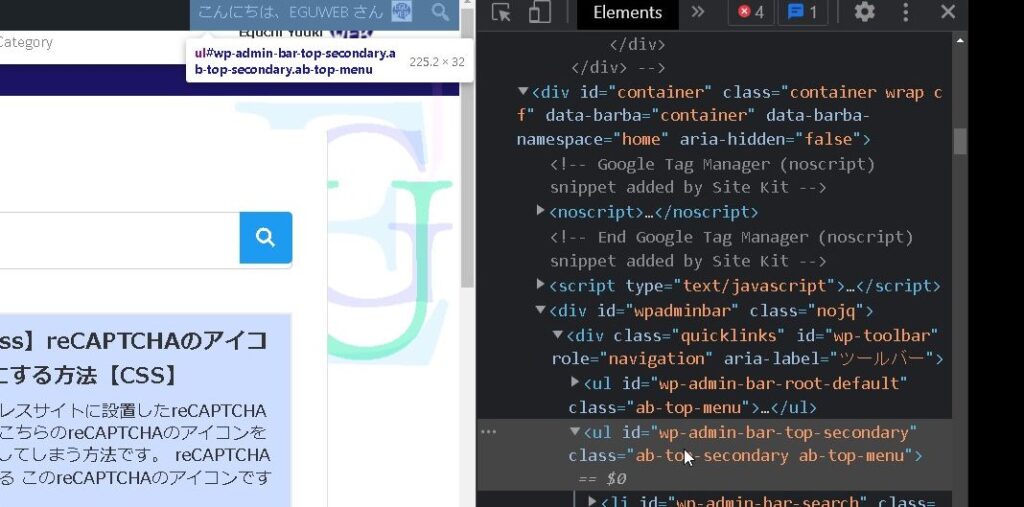Open the こんにちは、EGUWEB さん account link
Image resolution: width=1024 pixels, height=507 pixels.
tap(290, 13)
